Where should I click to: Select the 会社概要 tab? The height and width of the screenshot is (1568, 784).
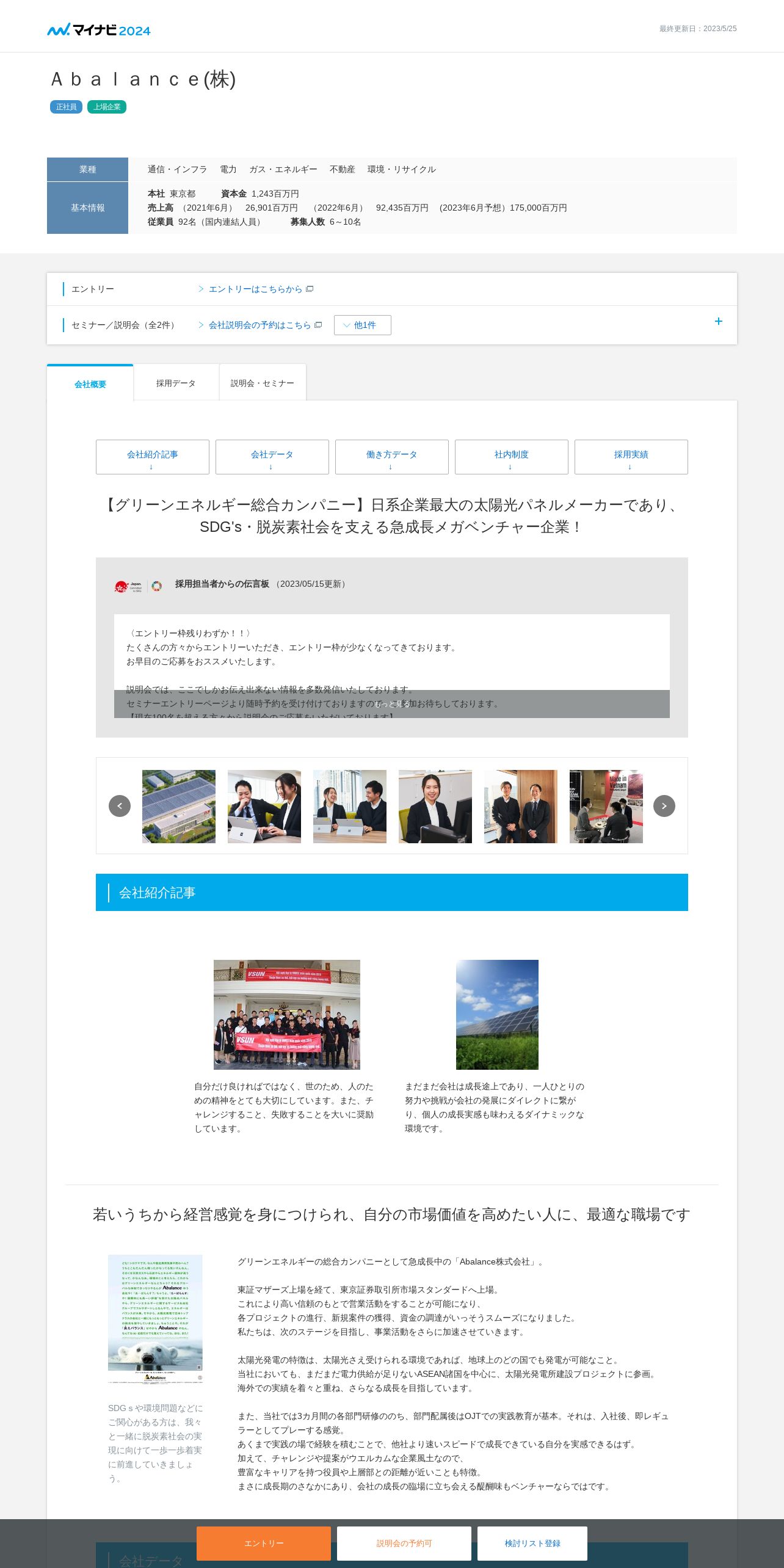(90, 383)
